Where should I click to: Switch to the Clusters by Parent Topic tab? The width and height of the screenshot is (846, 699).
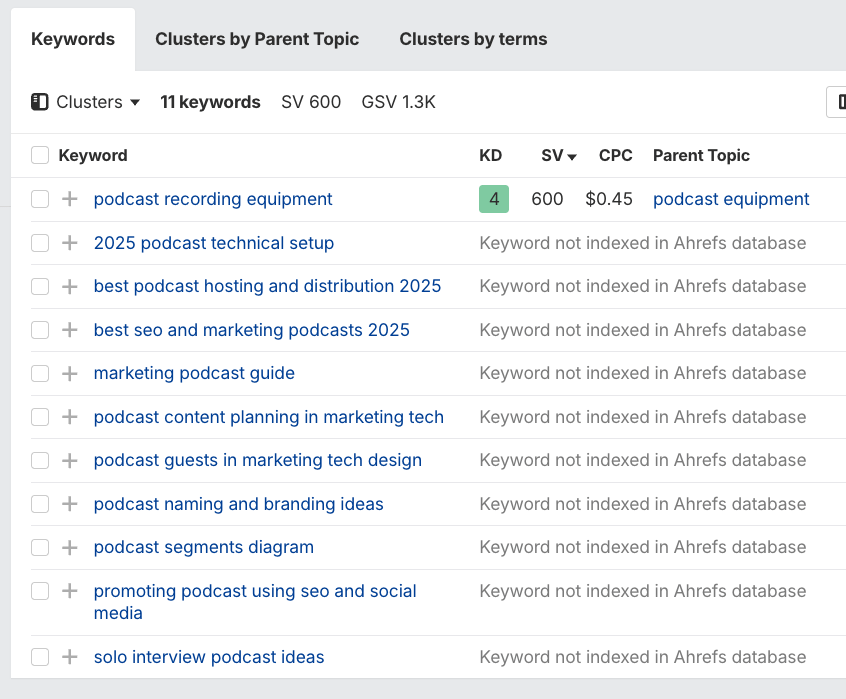[257, 39]
